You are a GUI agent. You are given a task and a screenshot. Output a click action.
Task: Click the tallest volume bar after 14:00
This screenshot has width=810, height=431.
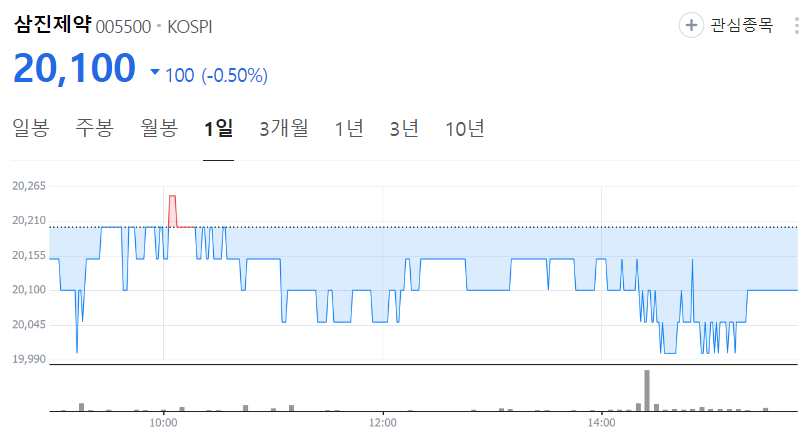coord(647,391)
